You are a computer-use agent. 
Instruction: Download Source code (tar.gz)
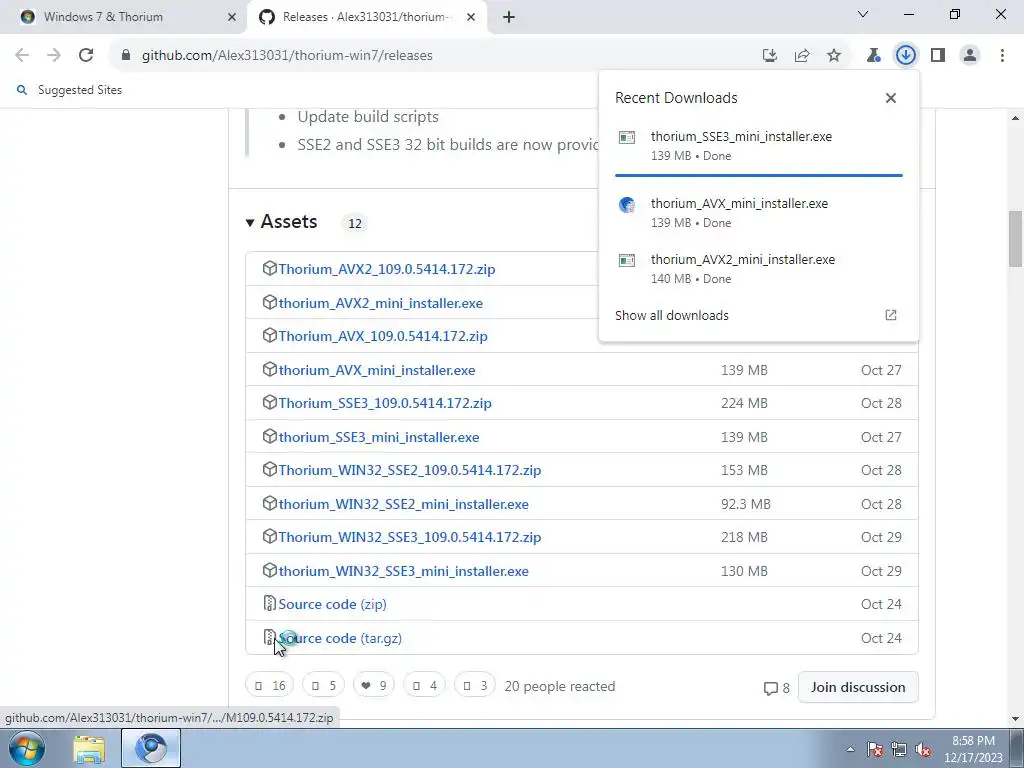coord(340,638)
